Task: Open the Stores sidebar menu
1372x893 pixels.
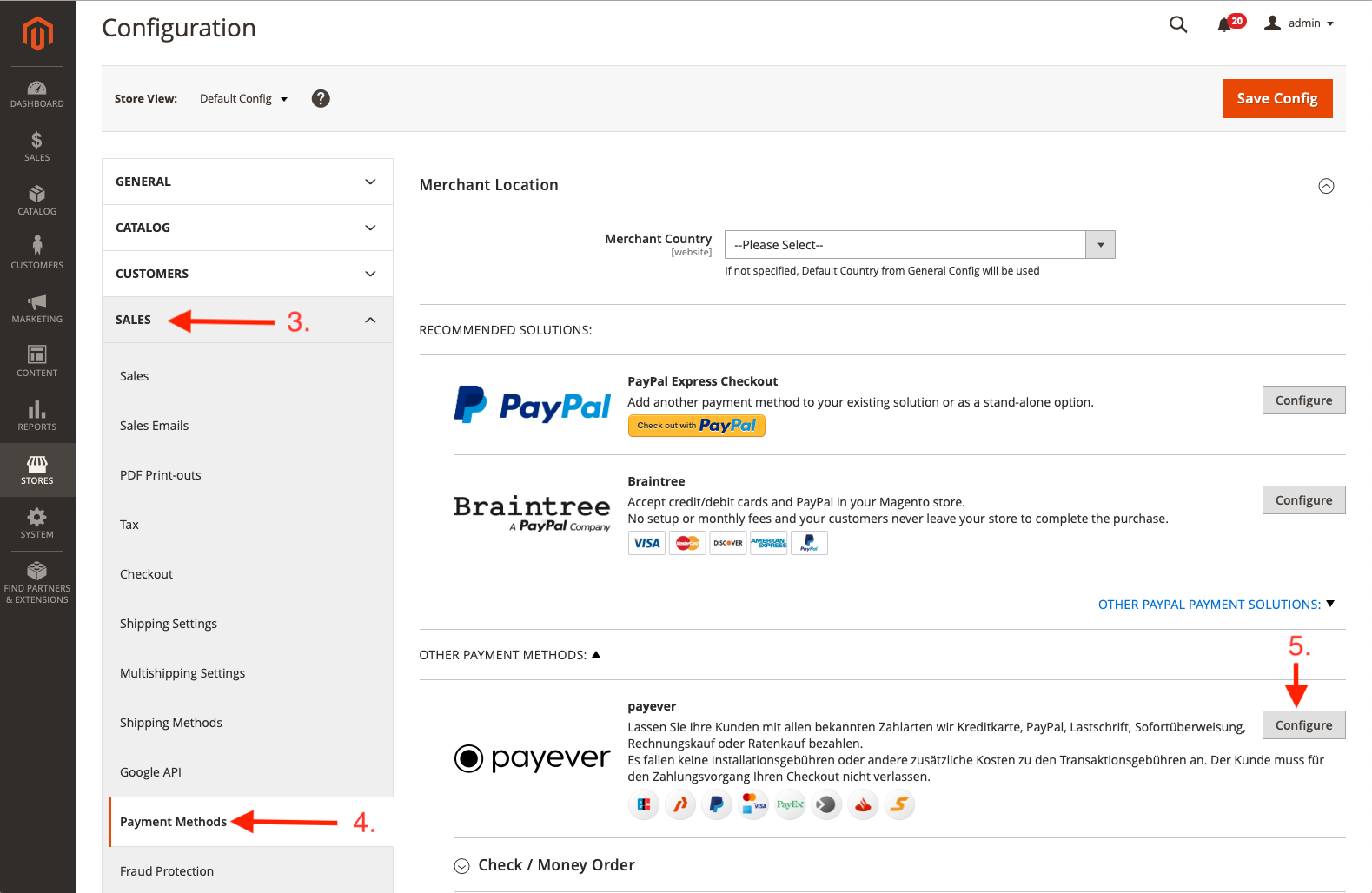Action: (x=37, y=470)
